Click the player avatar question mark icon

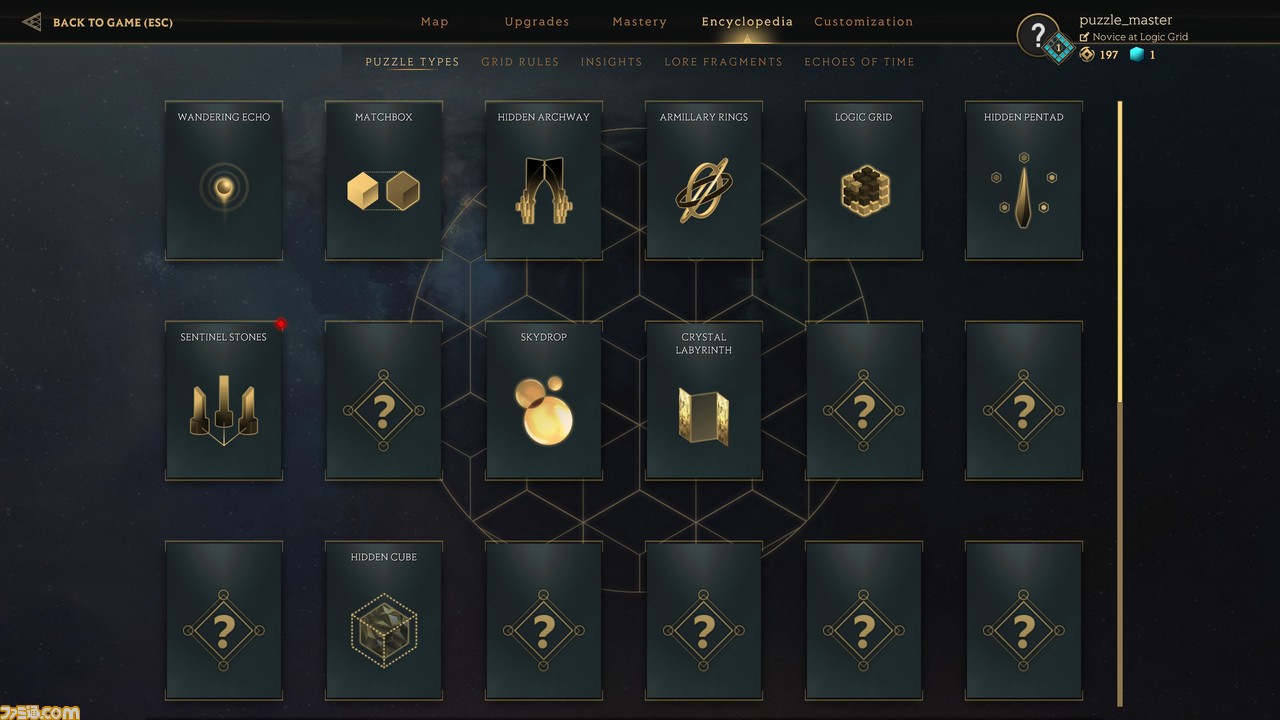click(x=1038, y=35)
